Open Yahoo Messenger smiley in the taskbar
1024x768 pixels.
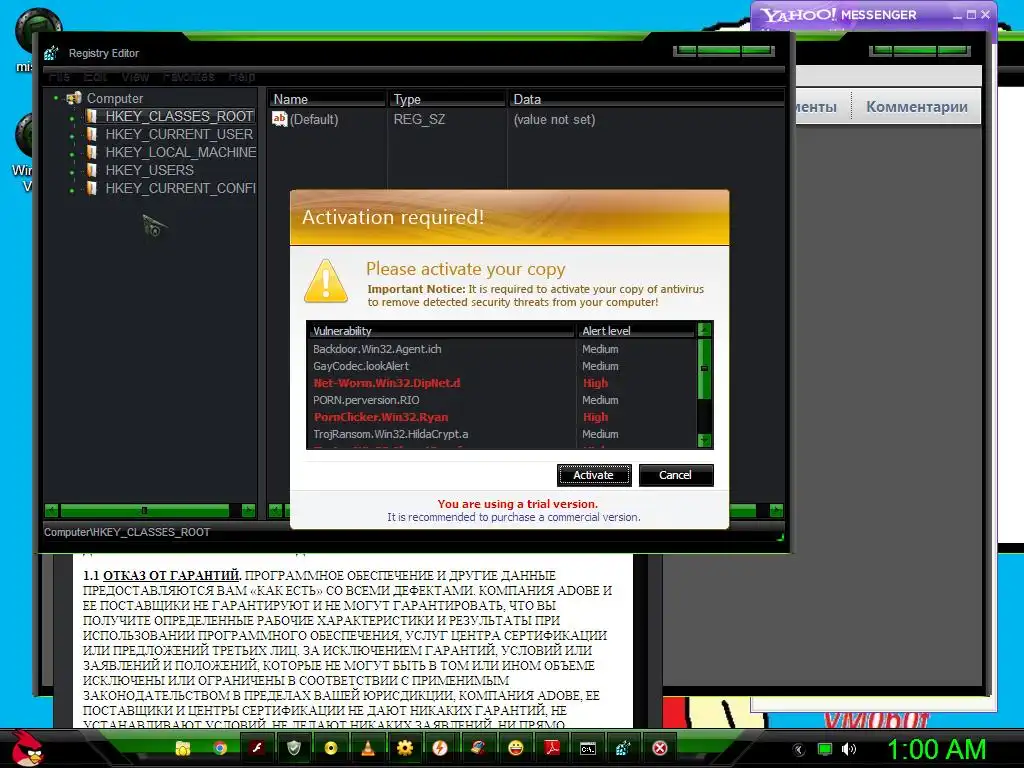(515, 748)
